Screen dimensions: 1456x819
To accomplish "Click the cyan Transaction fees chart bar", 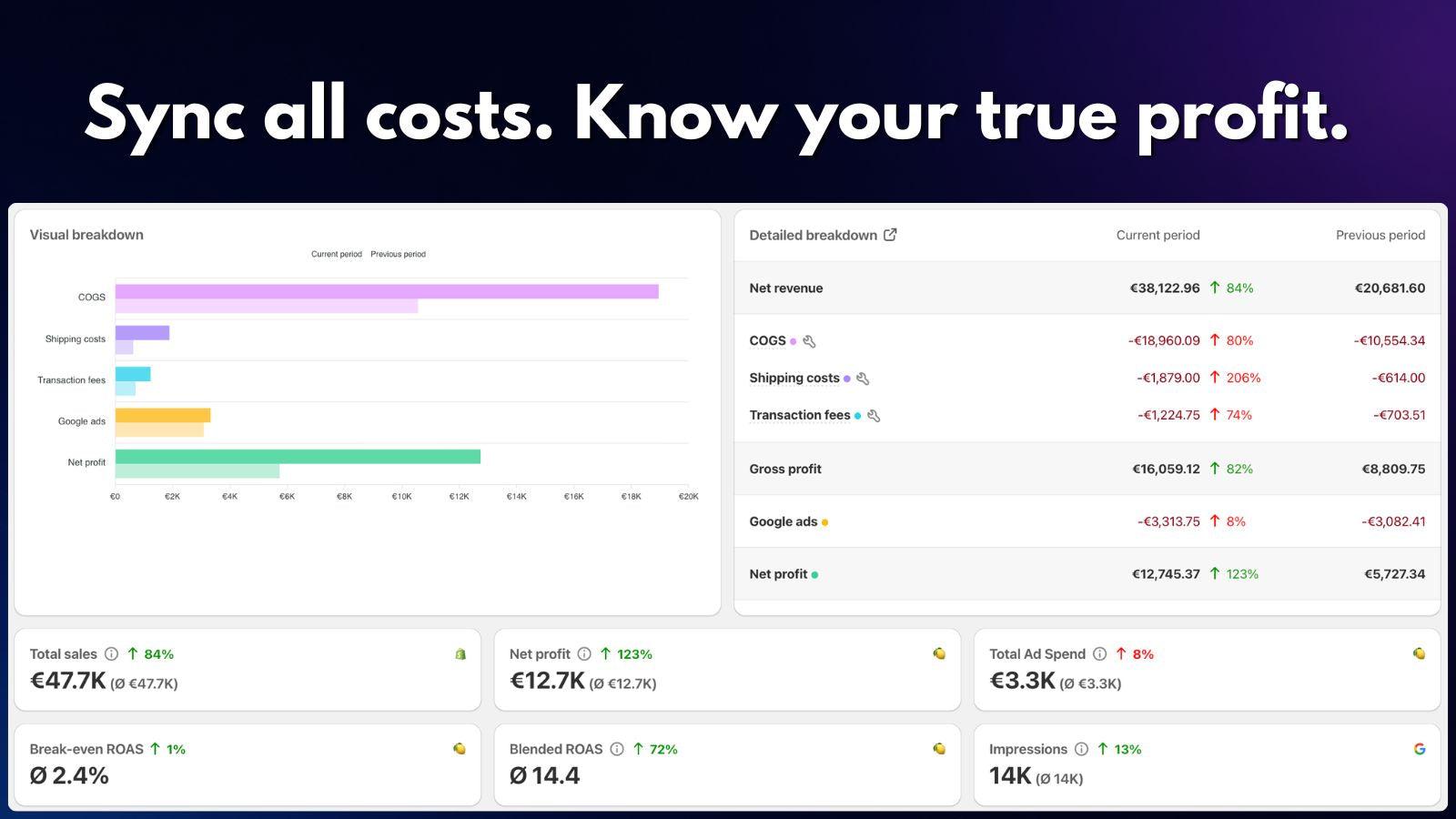I will [x=133, y=374].
